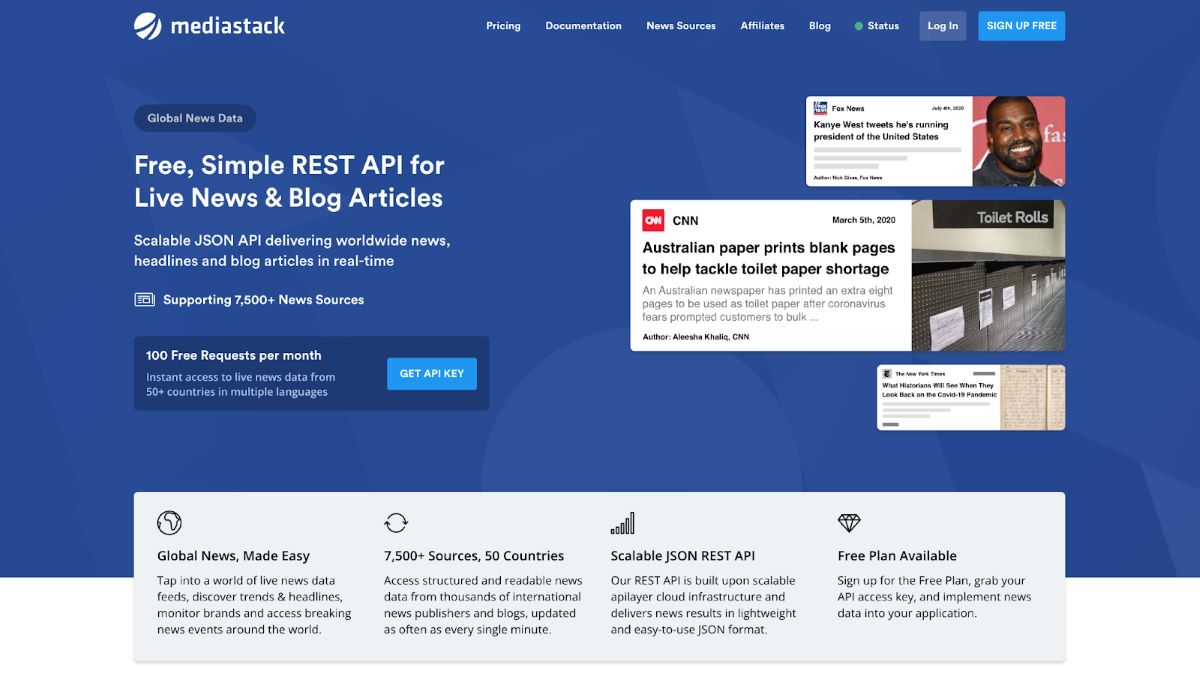The height and width of the screenshot is (680, 1200).
Task: Open the Blog
Action: tap(820, 26)
